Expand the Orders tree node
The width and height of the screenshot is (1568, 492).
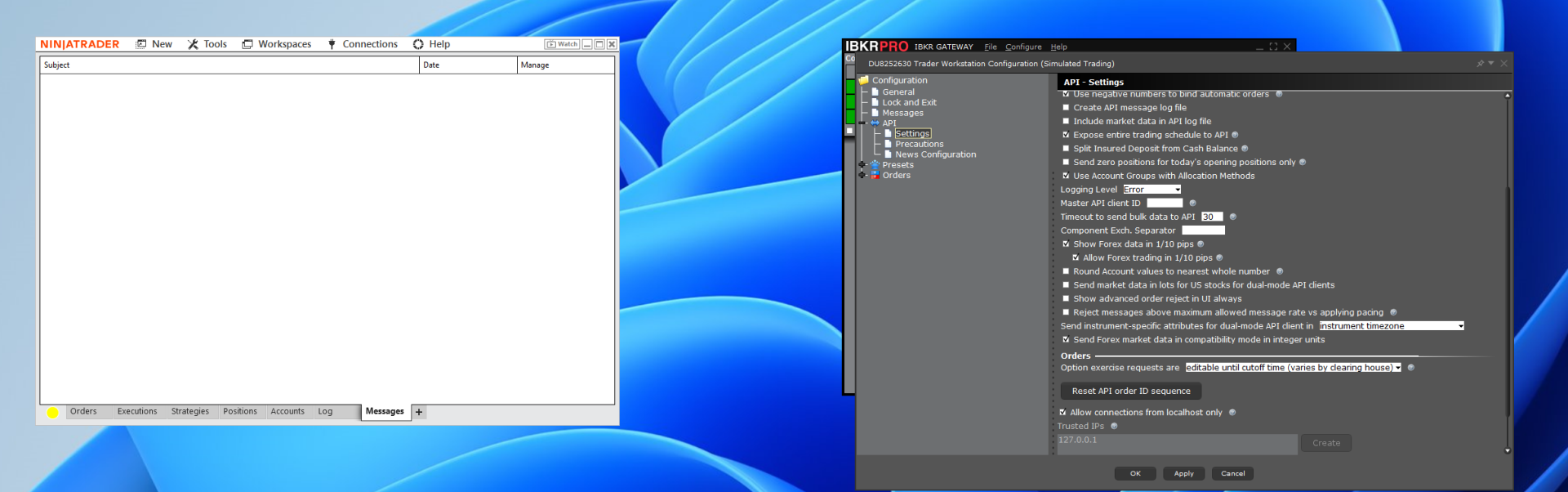point(862,176)
